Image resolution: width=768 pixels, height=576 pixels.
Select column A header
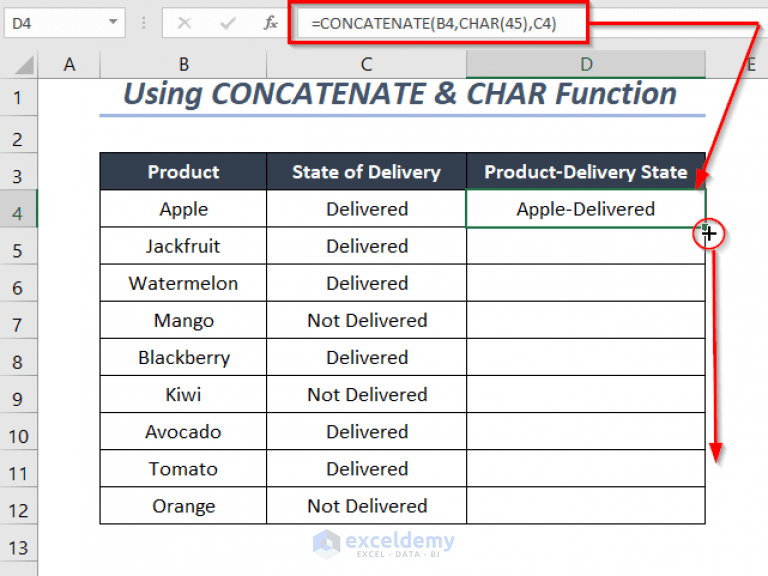click(x=69, y=64)
